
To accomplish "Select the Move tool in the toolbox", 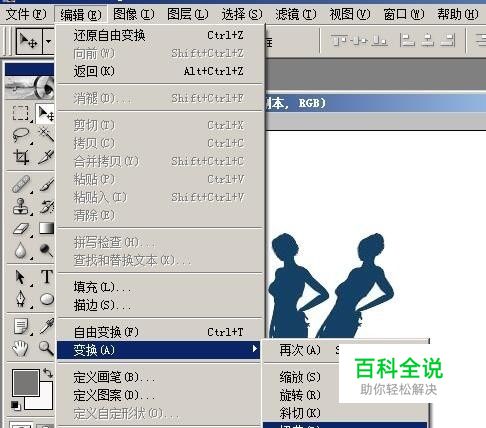I will (46, 114).
